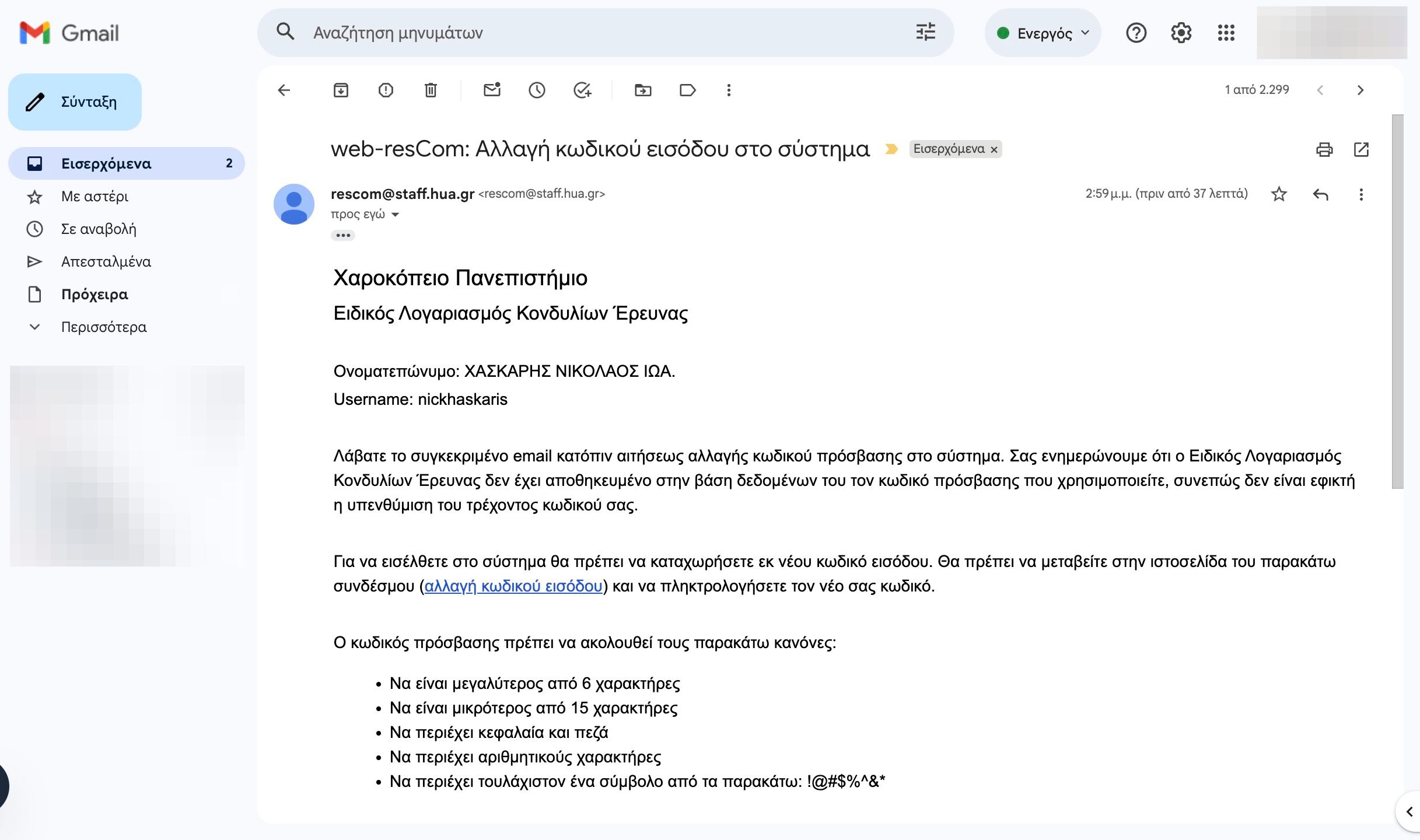Add email to Tasks
This screenshot has width=1420, height=840.
(582, 90)
